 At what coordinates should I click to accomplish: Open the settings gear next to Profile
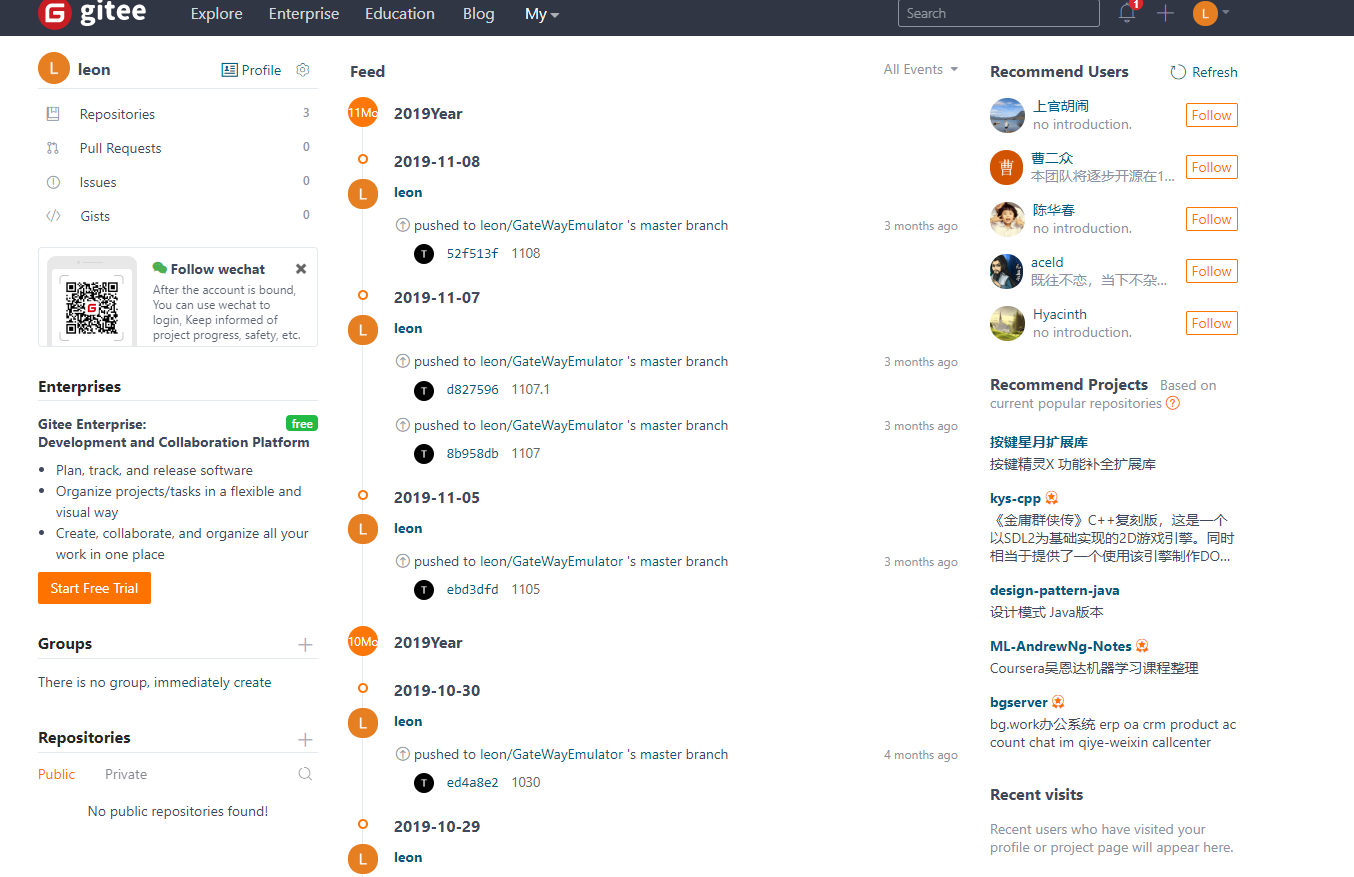click(303, 70)
